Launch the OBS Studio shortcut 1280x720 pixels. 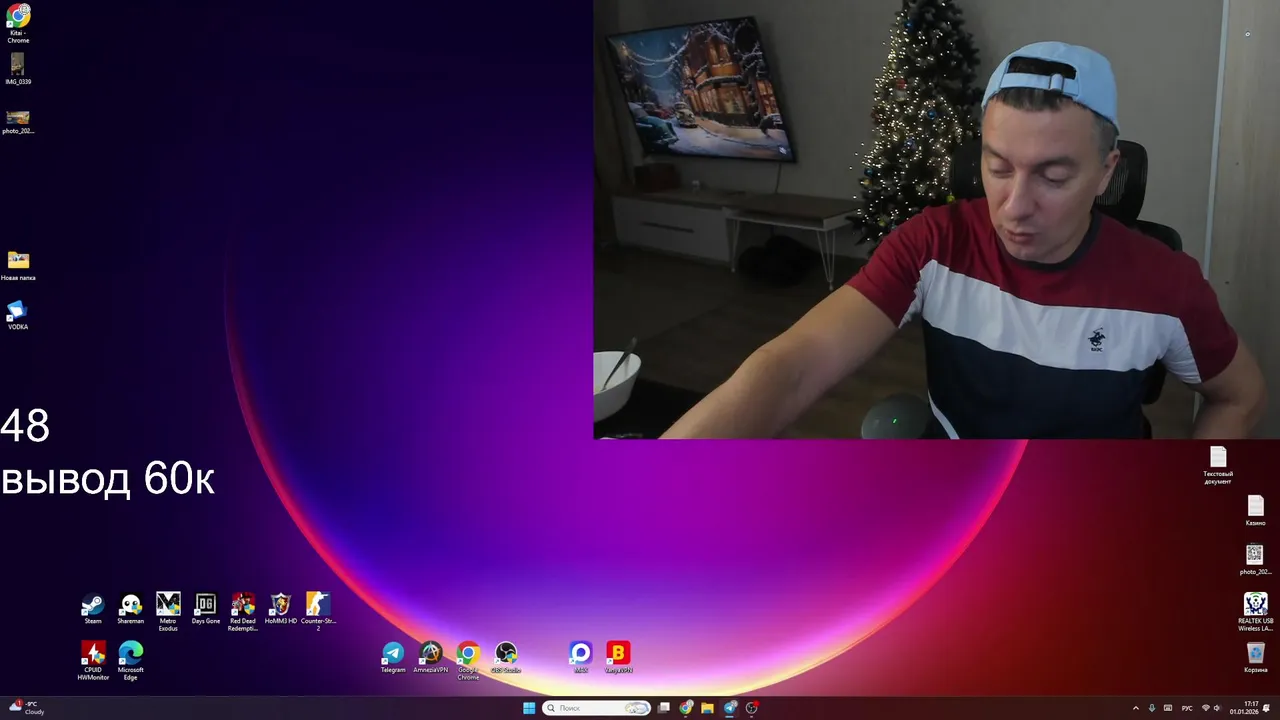506,658
